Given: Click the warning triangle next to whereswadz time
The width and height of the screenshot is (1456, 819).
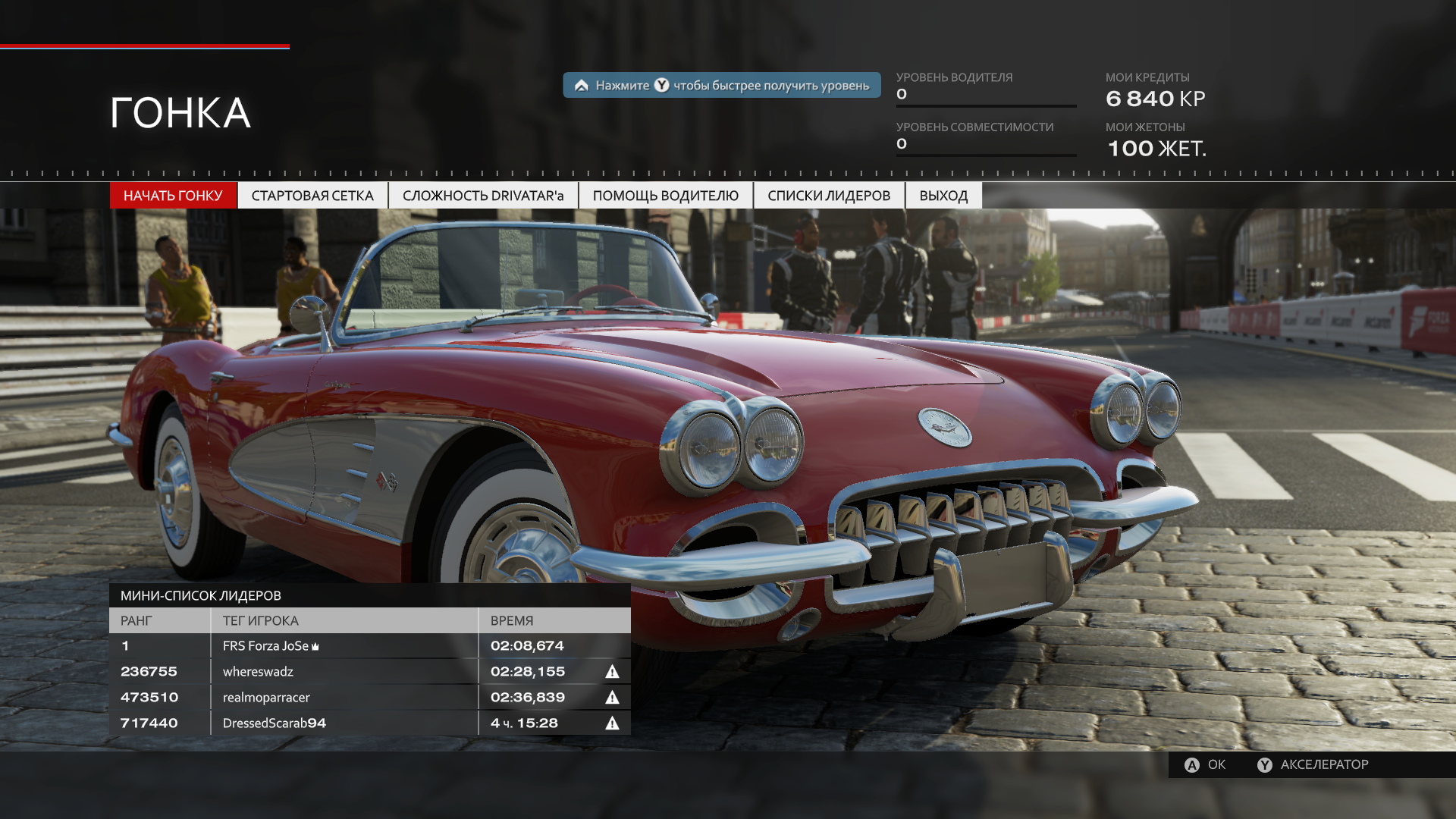Looking at the screenshot, I should pyautogui.click(x=612, y=672).
